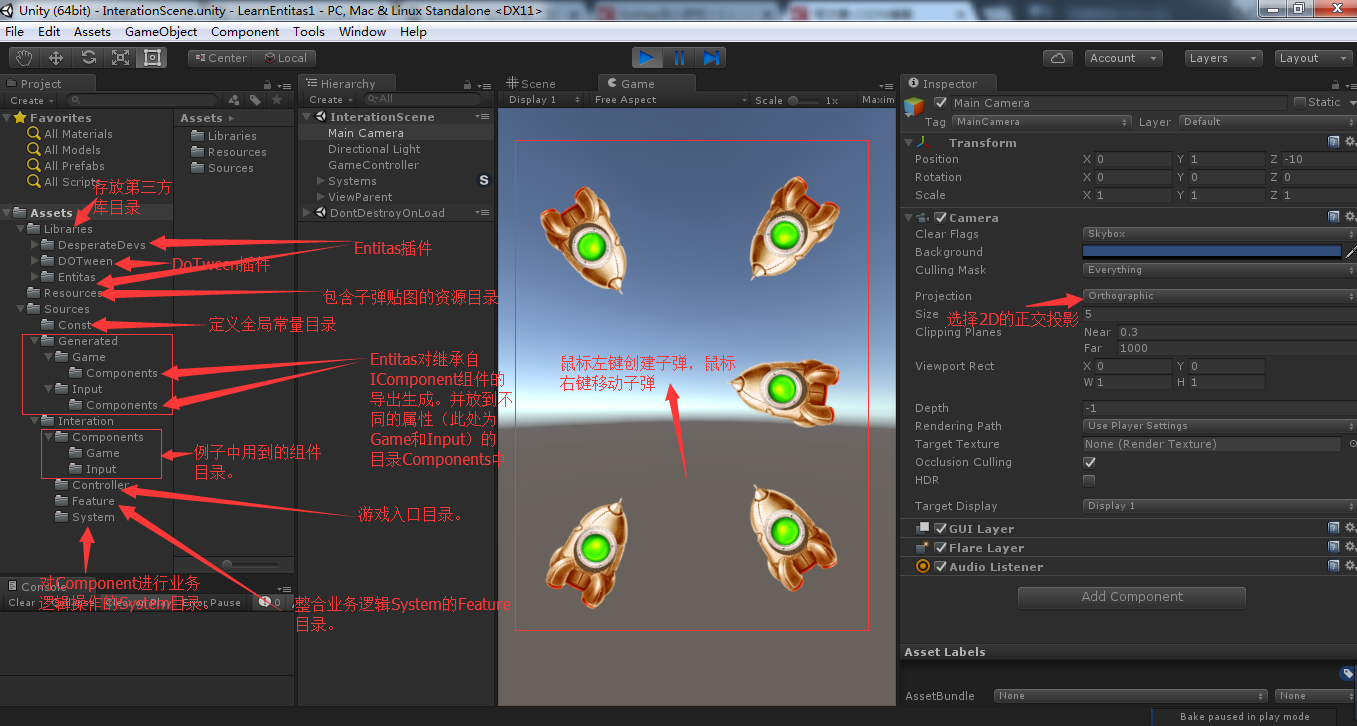Viewport: 1357px width, 726px height.
Task: Select All Materials favorite search
Action: click(x=70, y=134)
